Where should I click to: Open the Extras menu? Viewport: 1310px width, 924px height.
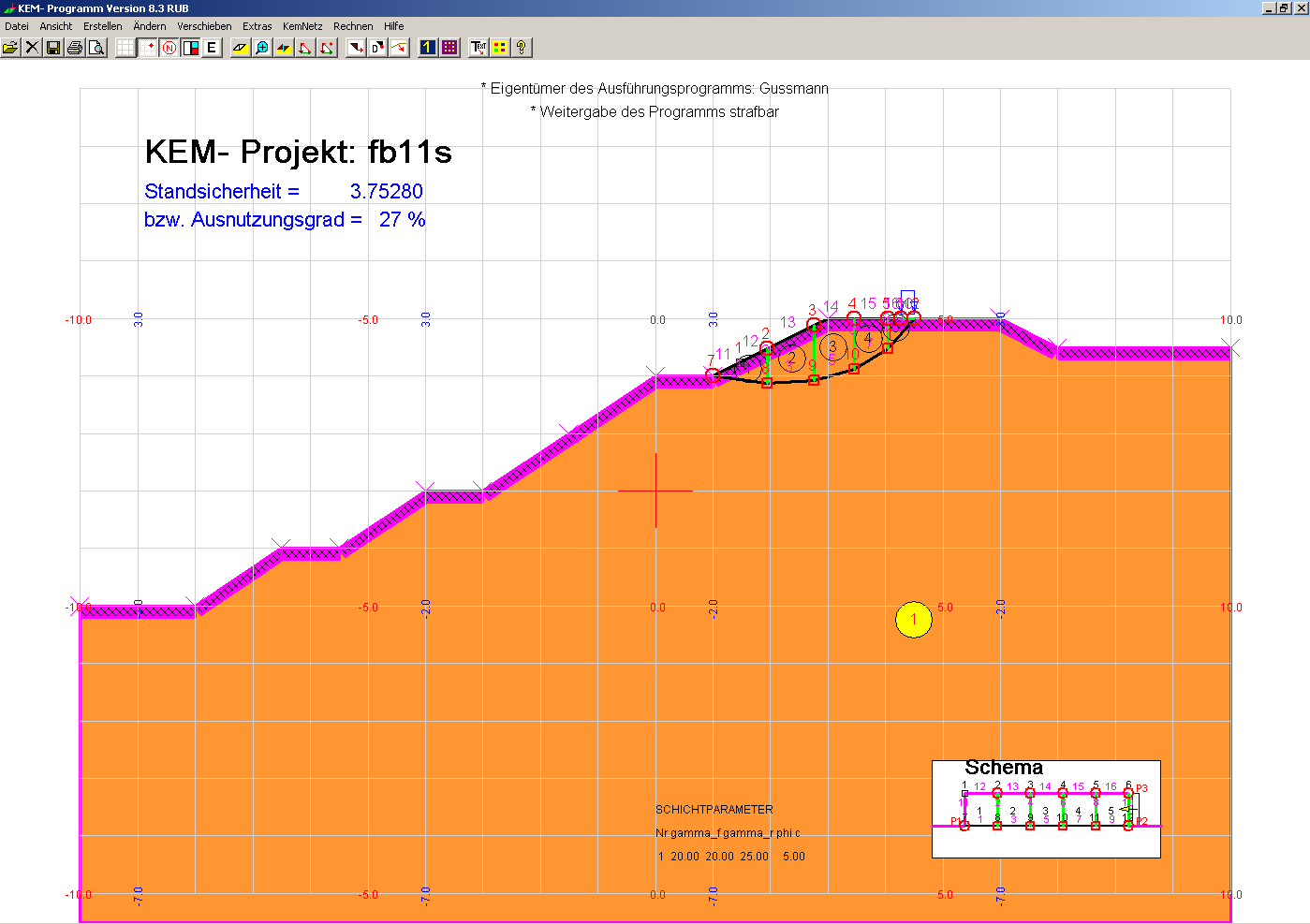click(x=257, y=26)
